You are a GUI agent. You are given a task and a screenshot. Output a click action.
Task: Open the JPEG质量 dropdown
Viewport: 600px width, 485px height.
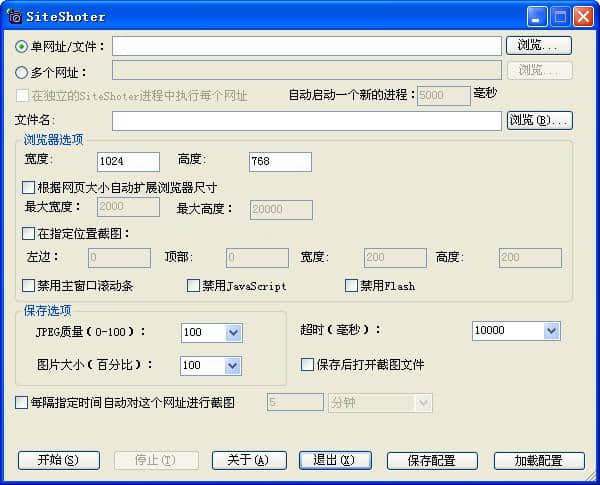233,333
